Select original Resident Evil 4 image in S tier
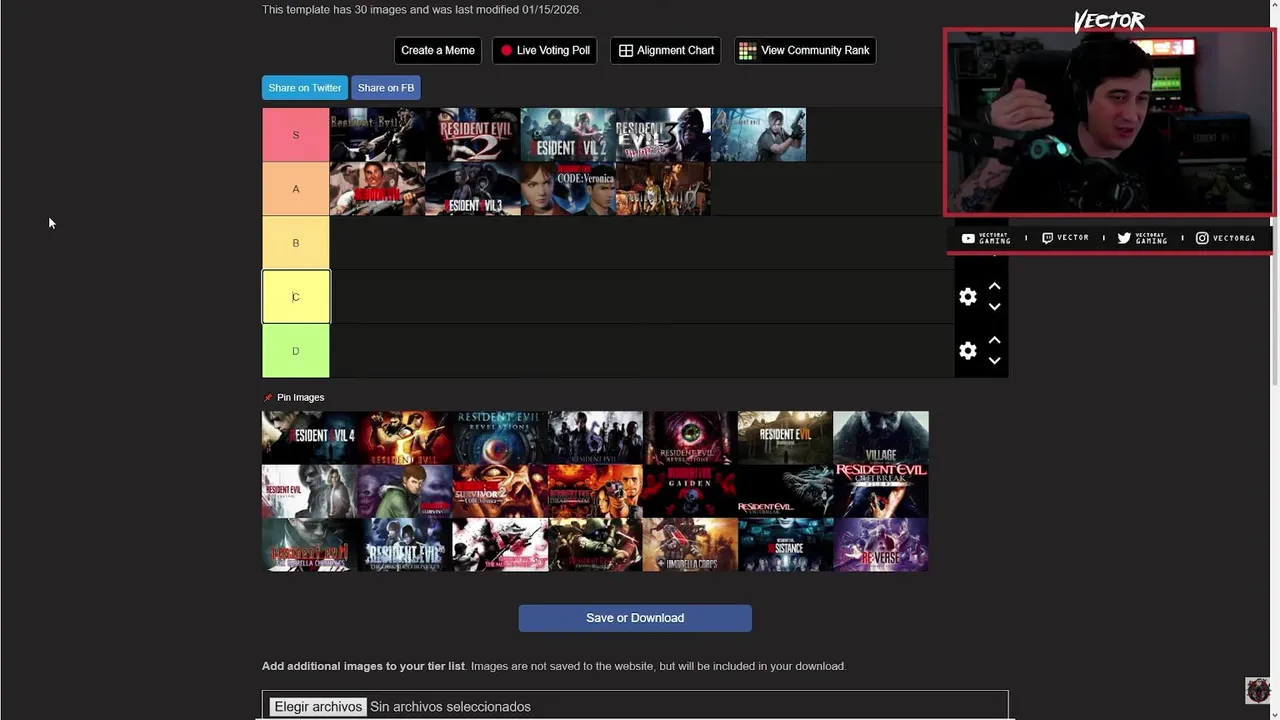1280x720 pixels. (x=758, y=135)
